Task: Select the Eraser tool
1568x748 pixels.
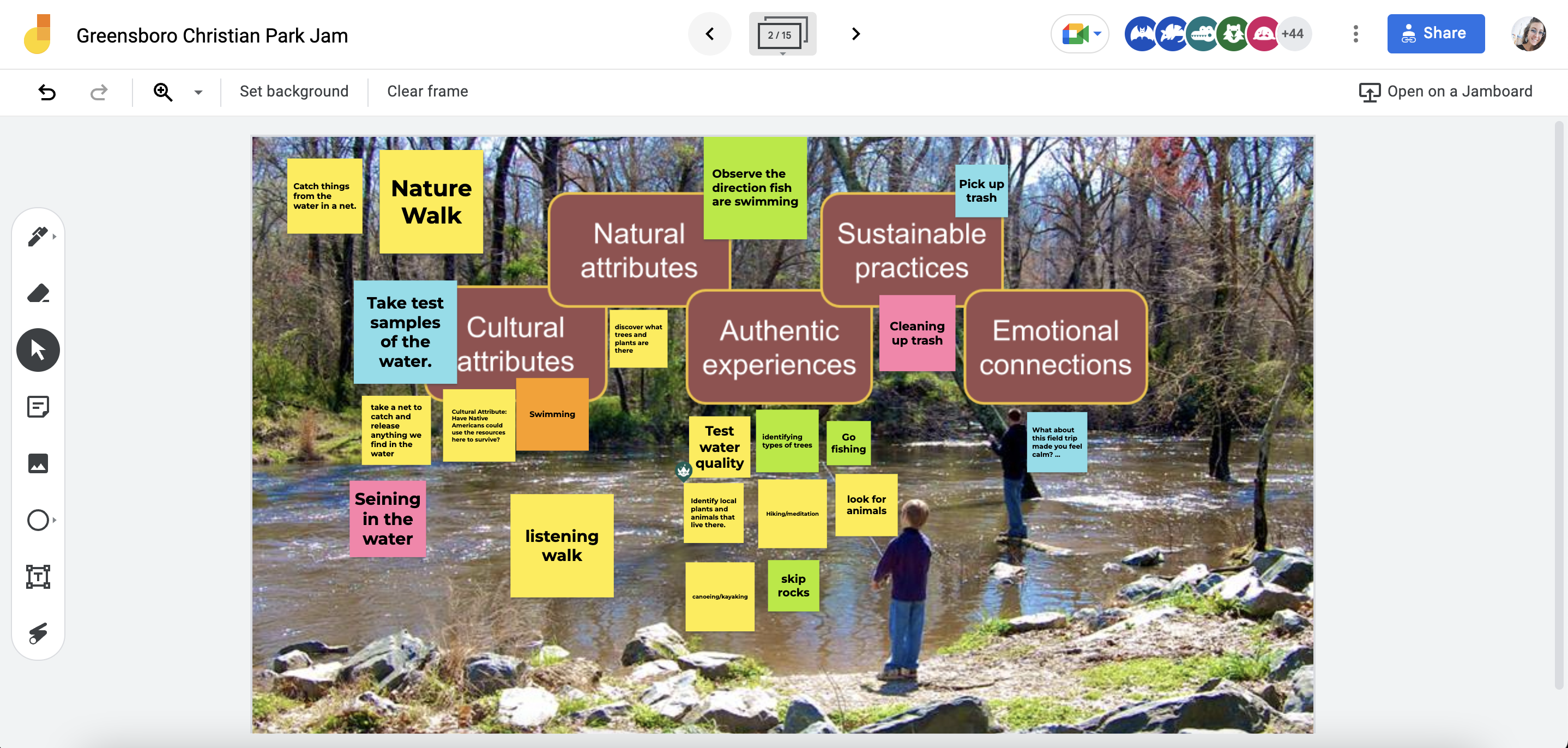Action: point(38,293)
